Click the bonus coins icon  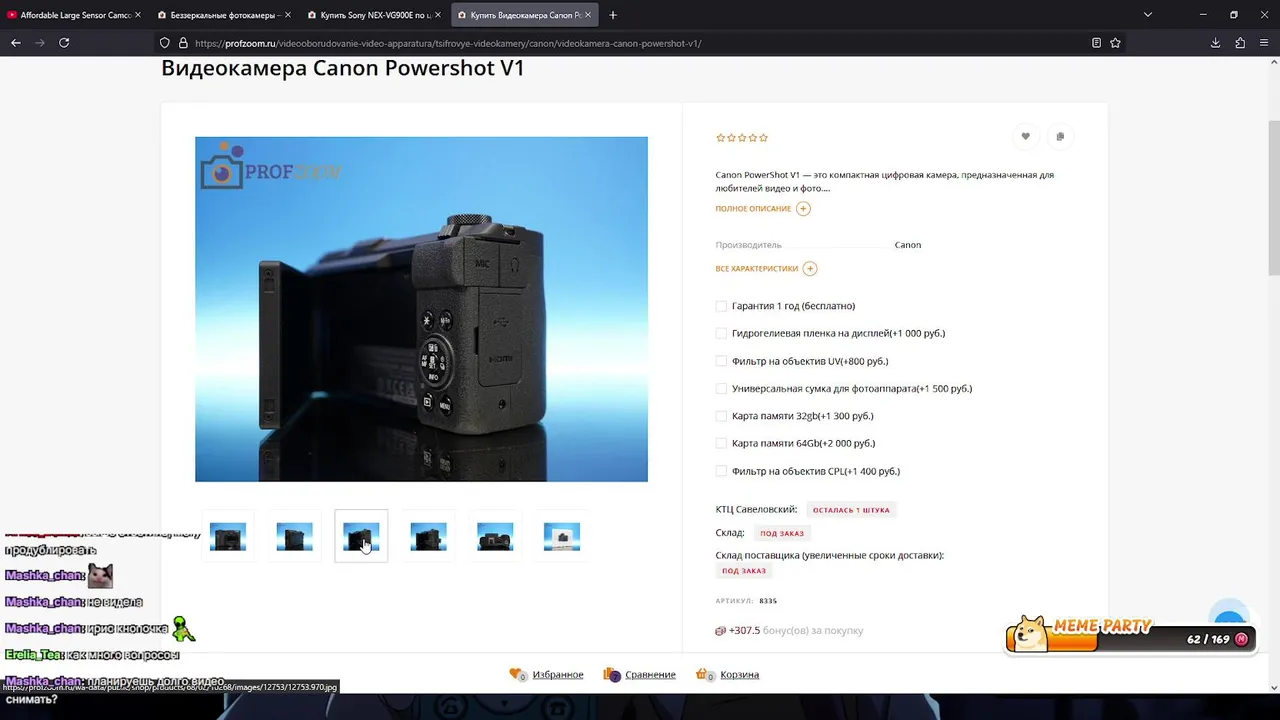pos(720,631)
